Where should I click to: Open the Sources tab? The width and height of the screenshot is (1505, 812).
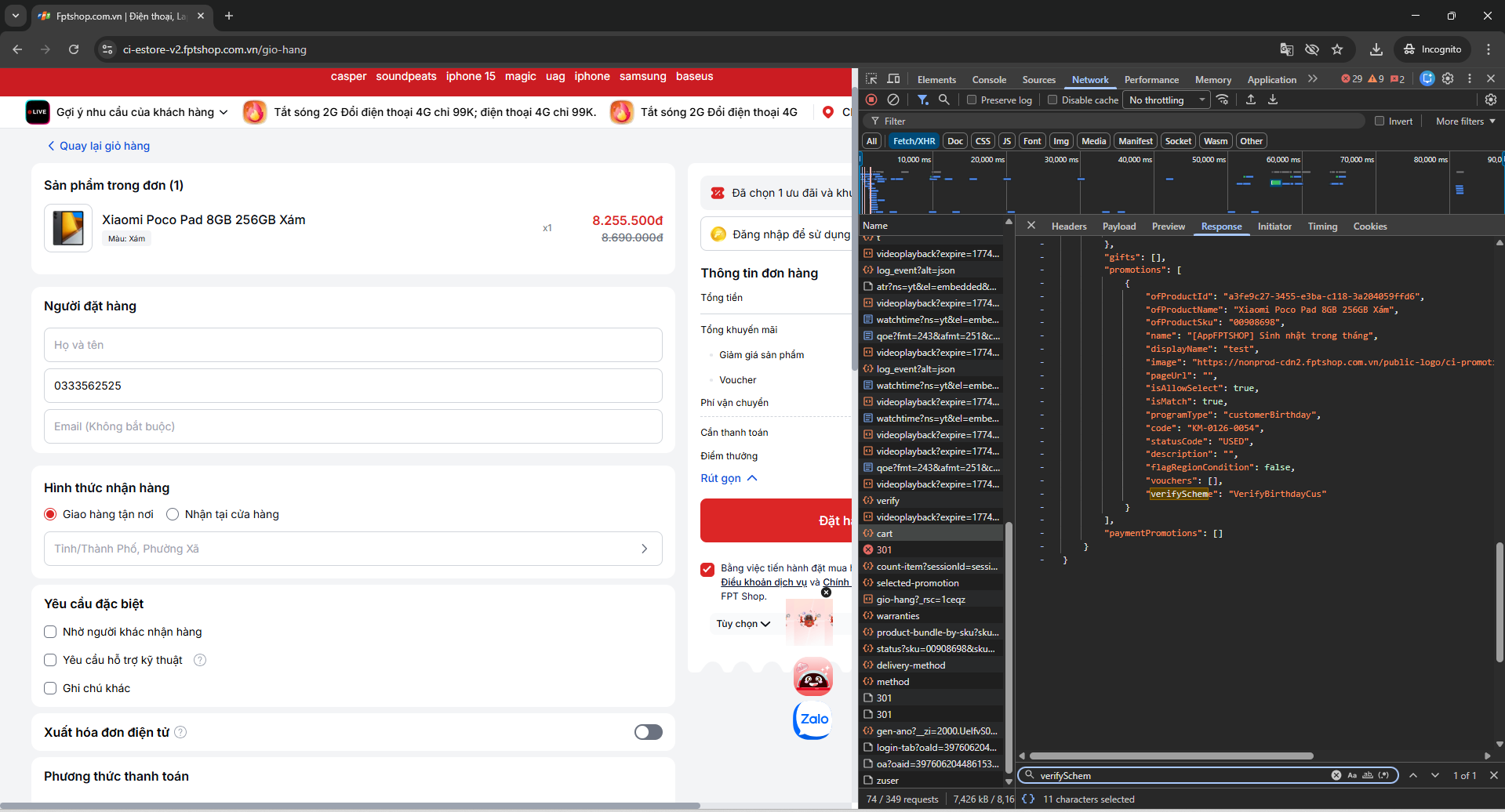tap(1038, 79)
